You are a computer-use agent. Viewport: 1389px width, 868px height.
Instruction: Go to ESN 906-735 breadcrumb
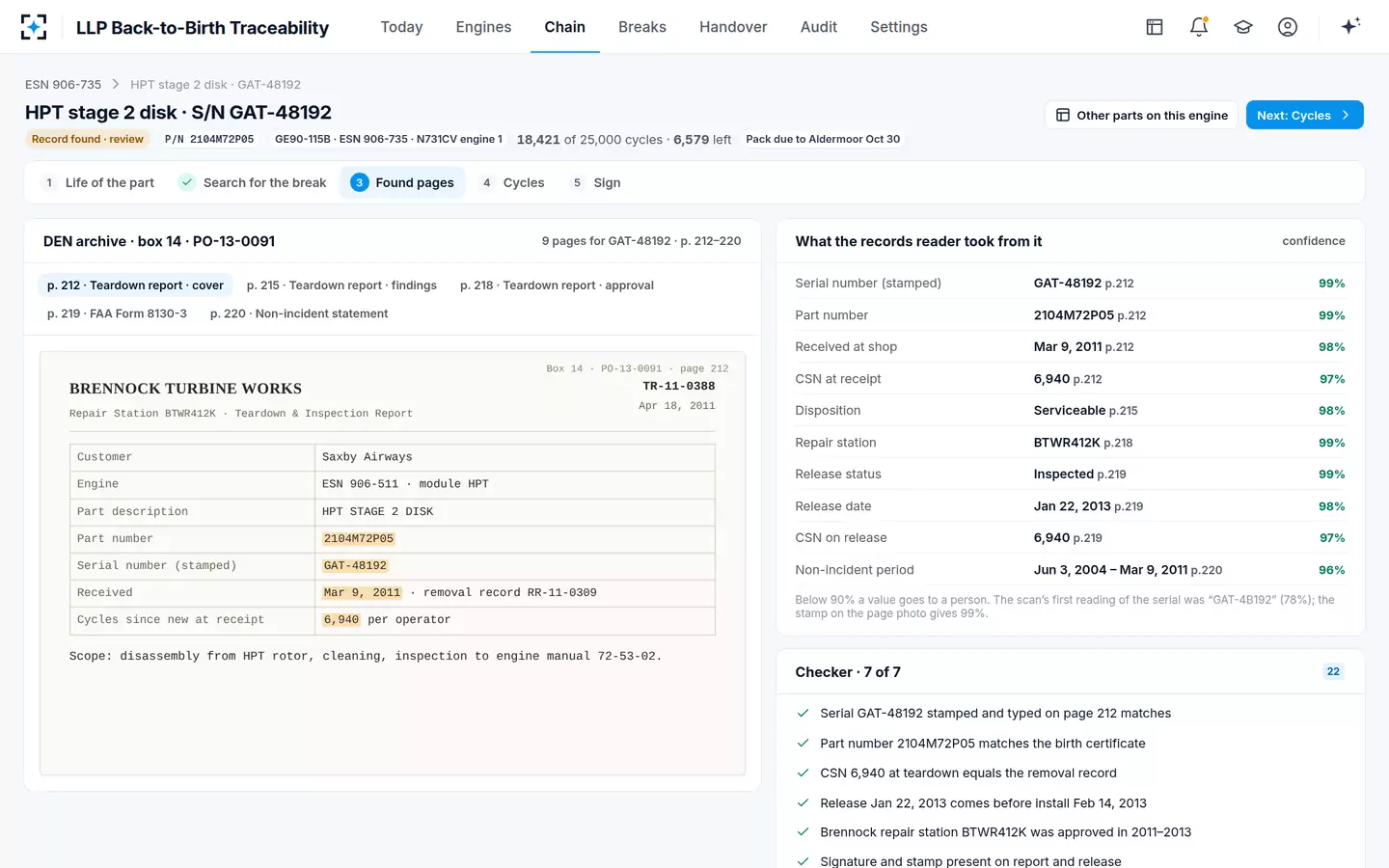[x=63, y=85]
